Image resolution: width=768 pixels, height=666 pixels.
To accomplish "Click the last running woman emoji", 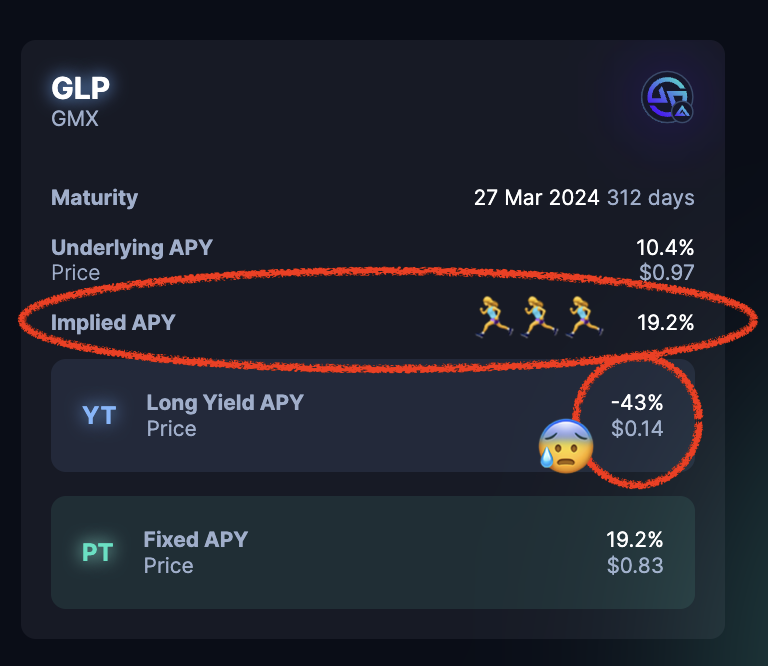I will point(584,317).
